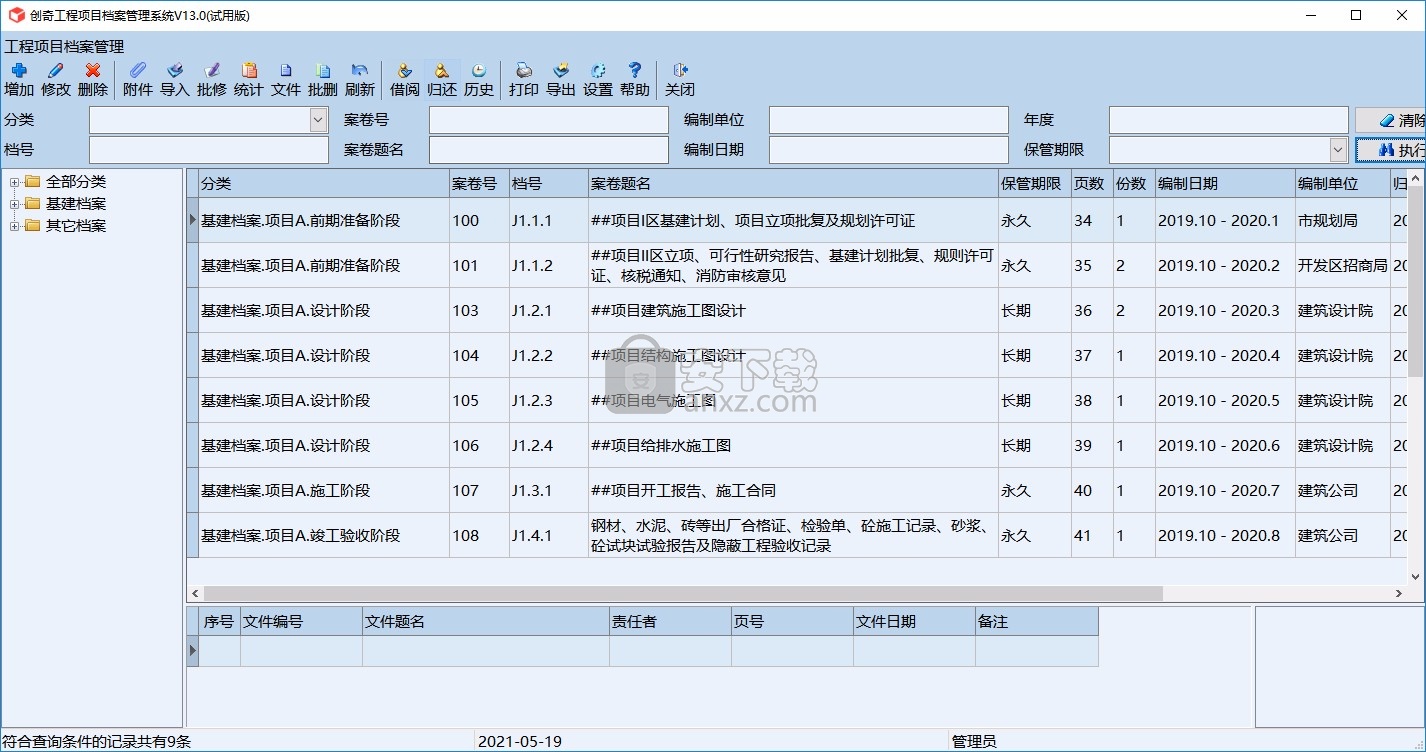The image size is (1426, 752).
Task: Click the 执行 search button
Action: 1390,150
